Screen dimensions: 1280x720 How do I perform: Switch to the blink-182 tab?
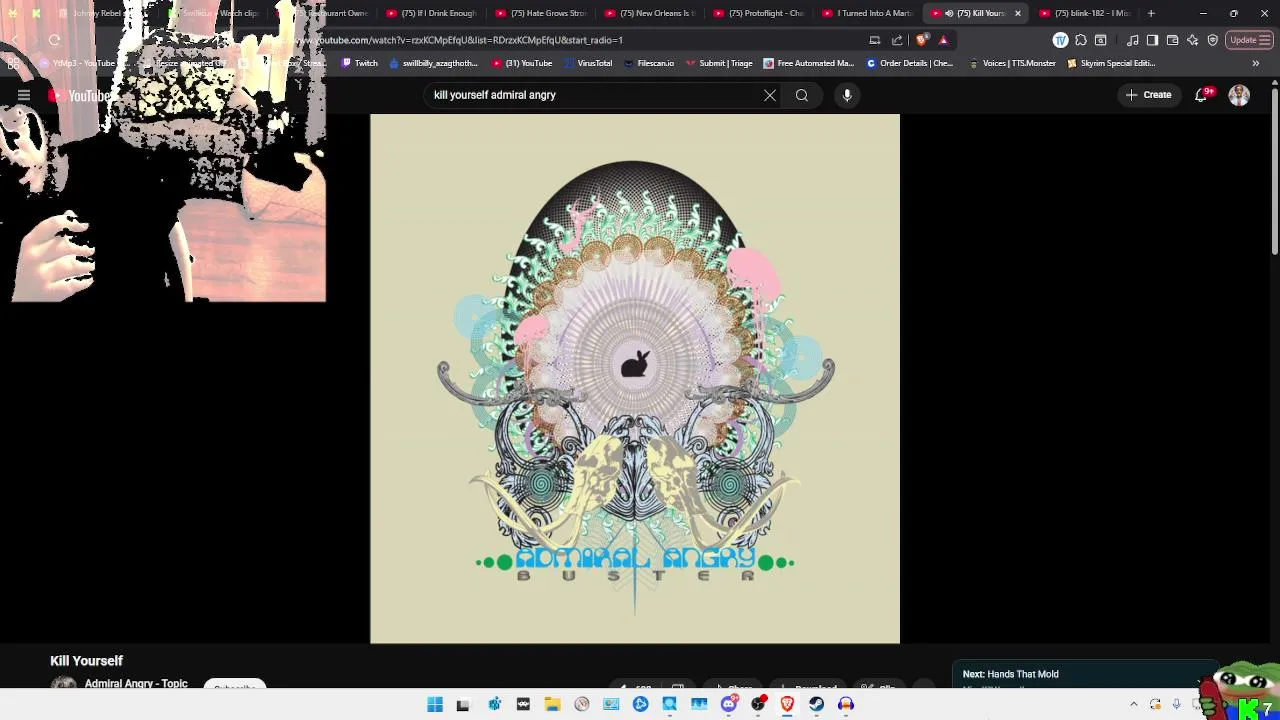pyautogui.click(x=1085, y=13)
